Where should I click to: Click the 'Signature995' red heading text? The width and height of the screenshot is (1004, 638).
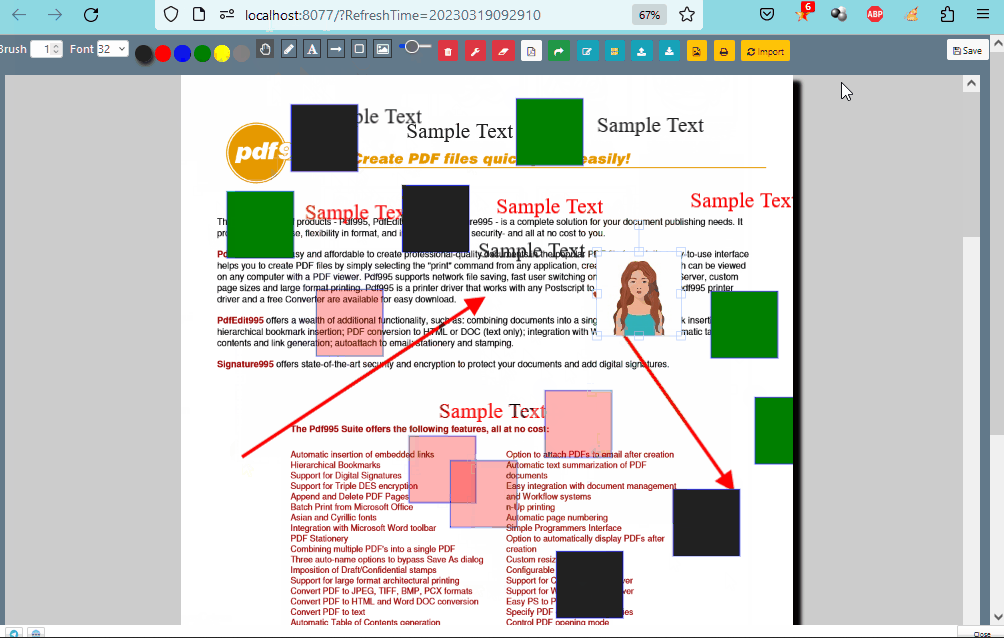[x=245, y=364]
